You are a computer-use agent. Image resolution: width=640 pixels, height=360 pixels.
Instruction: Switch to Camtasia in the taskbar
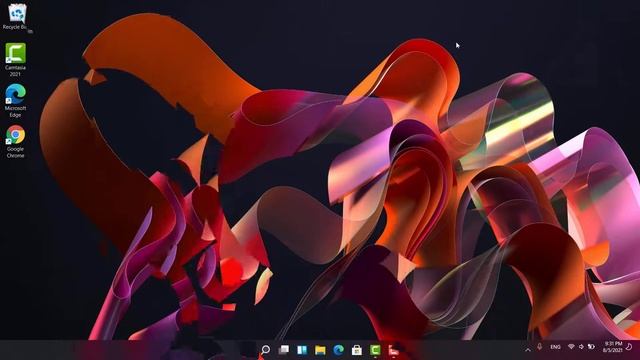375,350
